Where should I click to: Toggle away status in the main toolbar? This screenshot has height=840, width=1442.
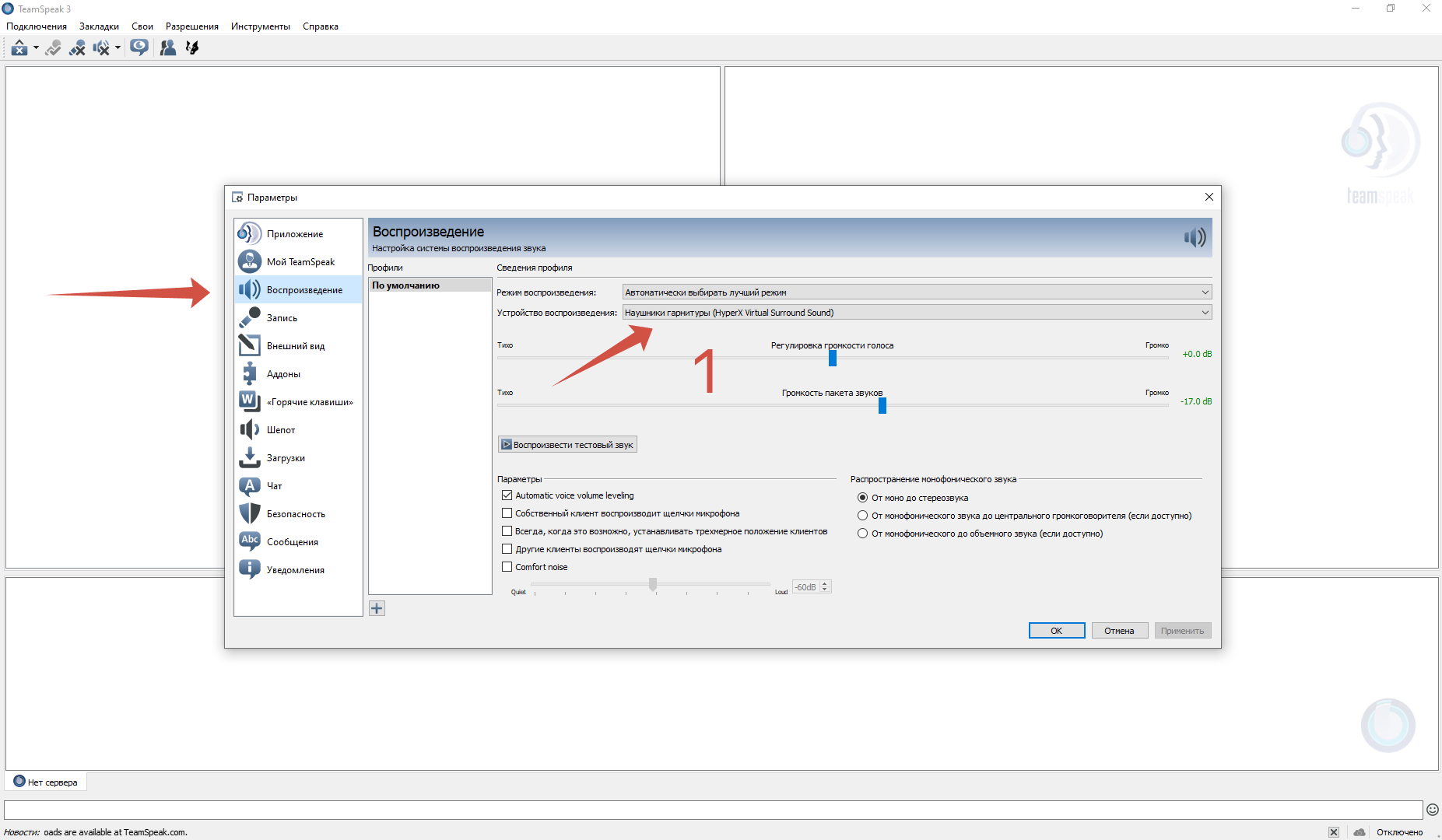[19, 48]
